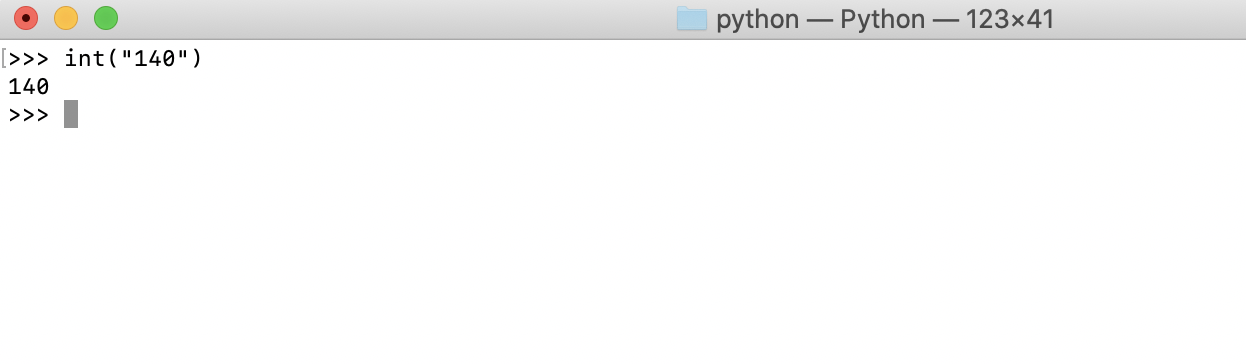1246x364 pixels.
Task: Click capitalized Python in window title
Action: [881, 20]
